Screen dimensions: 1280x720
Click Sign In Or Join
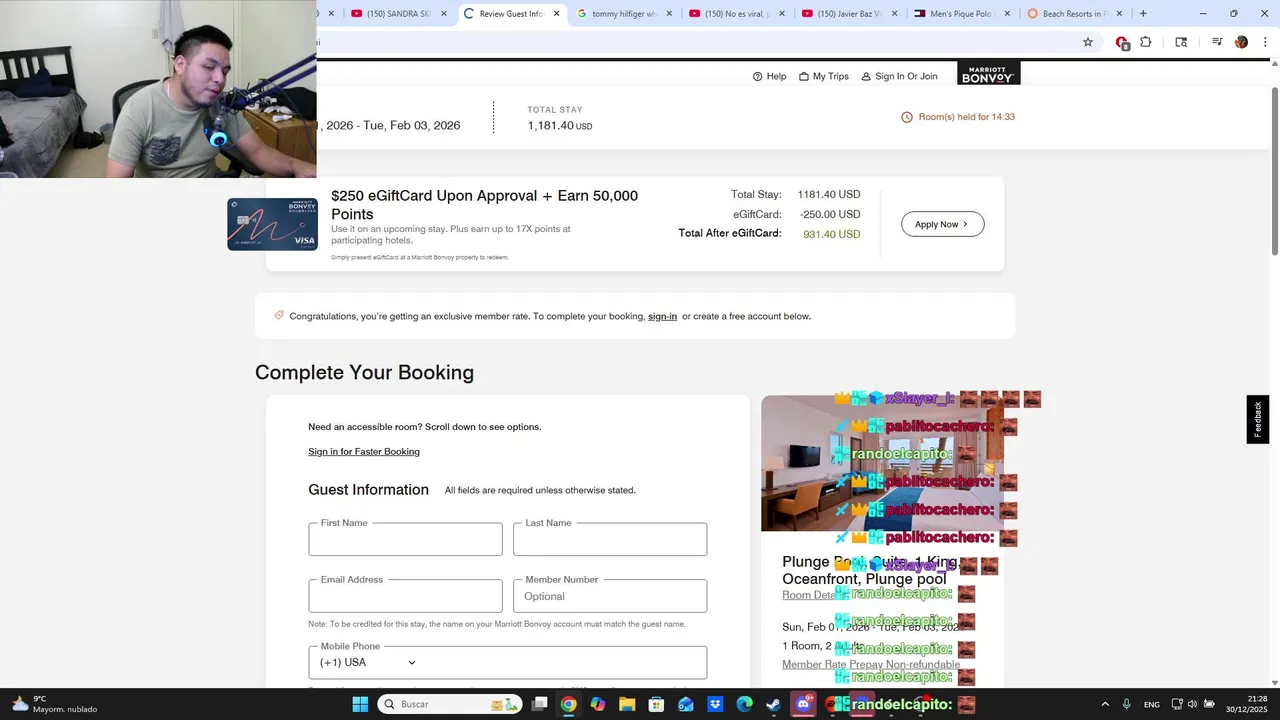click(x=899, y=76)
